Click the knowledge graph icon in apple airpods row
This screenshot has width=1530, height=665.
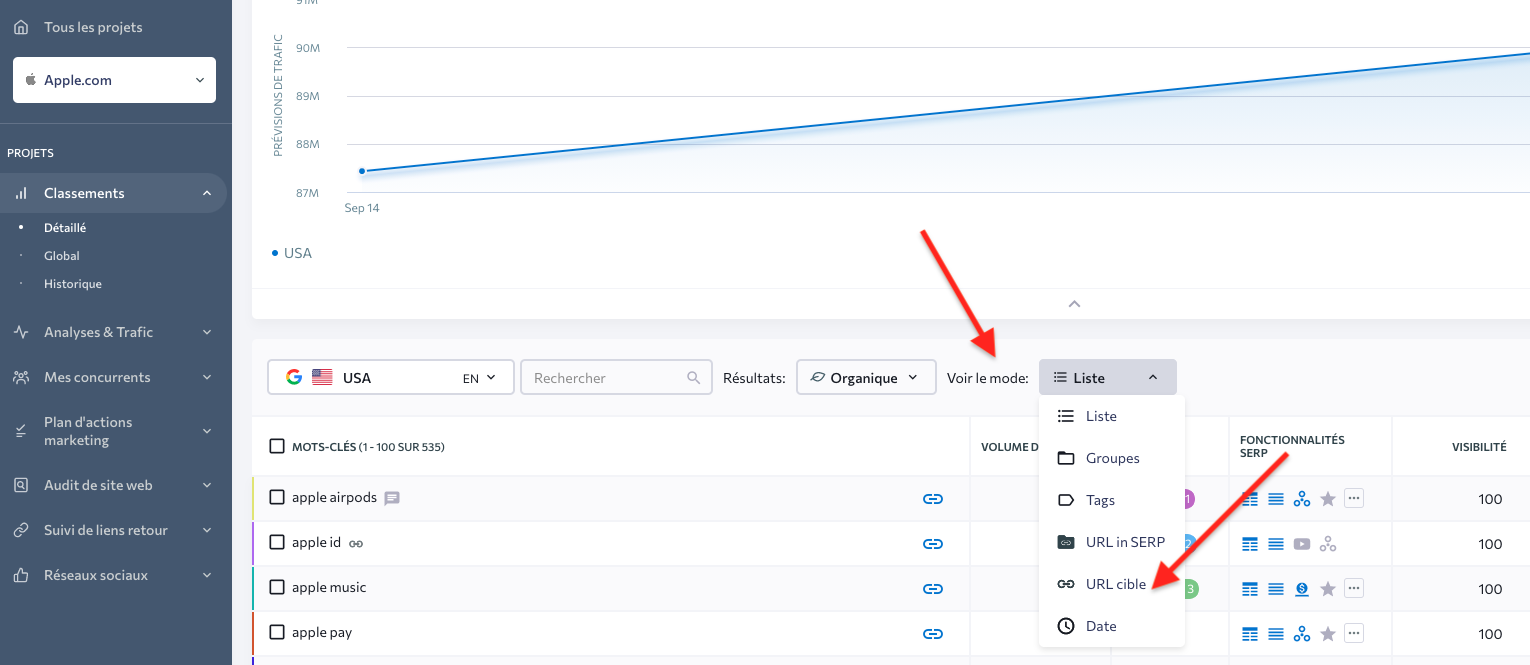pos(1302,498)
